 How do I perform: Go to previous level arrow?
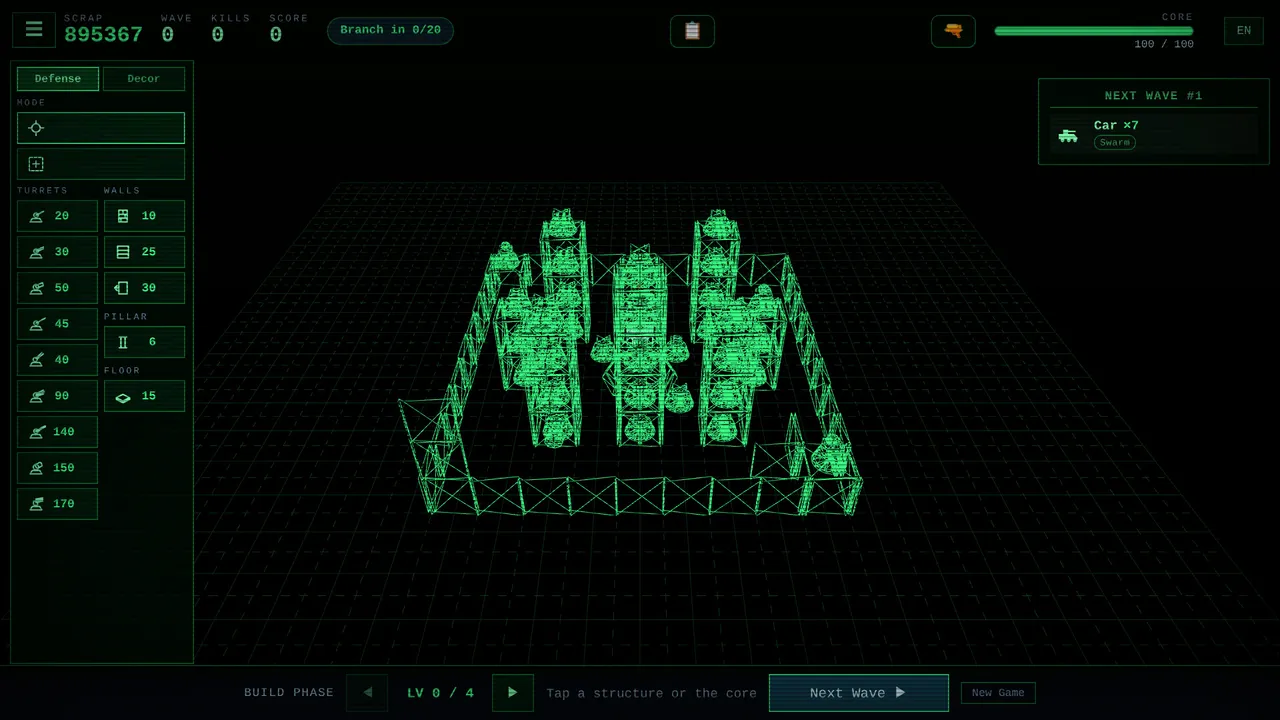pos(367,692)
